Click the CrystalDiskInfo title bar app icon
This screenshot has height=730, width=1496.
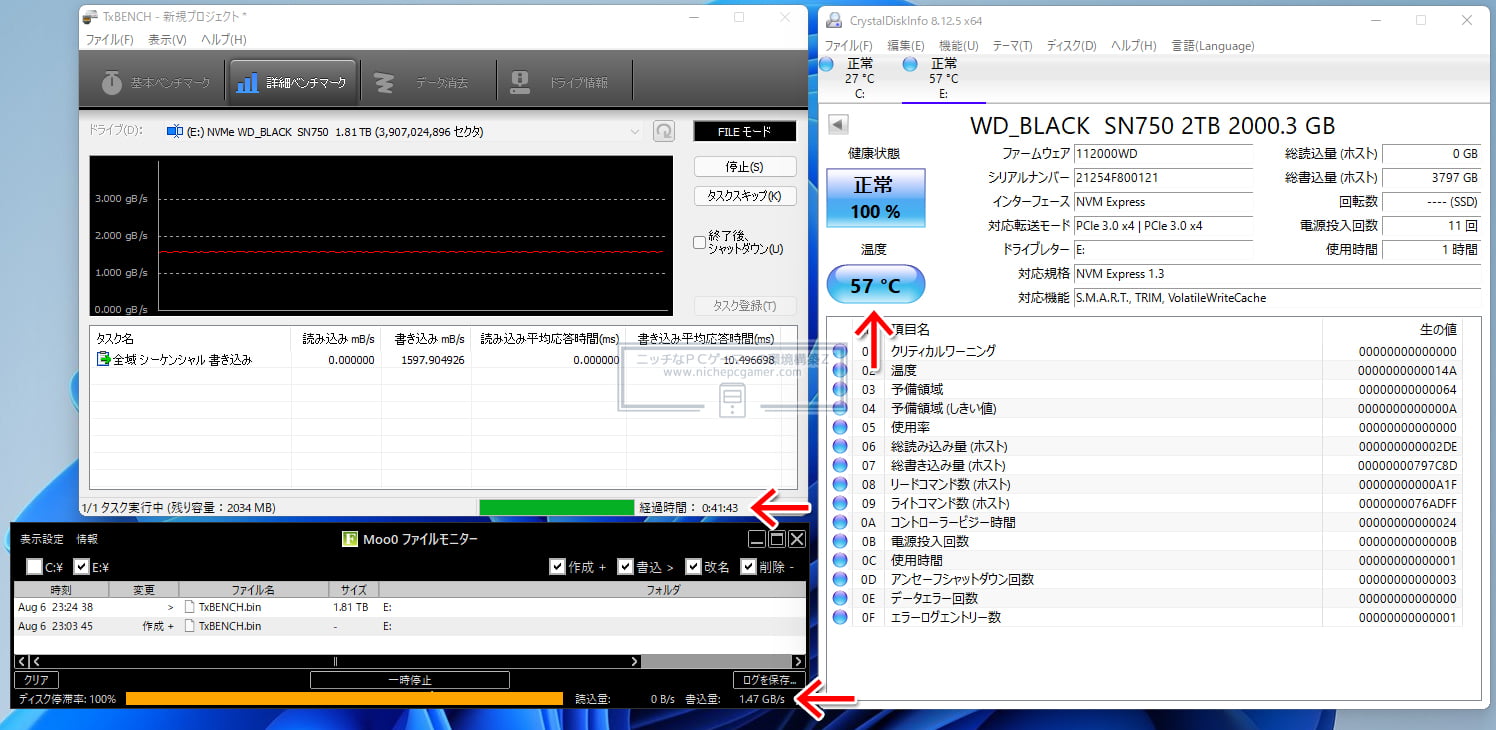click(834, 19)
